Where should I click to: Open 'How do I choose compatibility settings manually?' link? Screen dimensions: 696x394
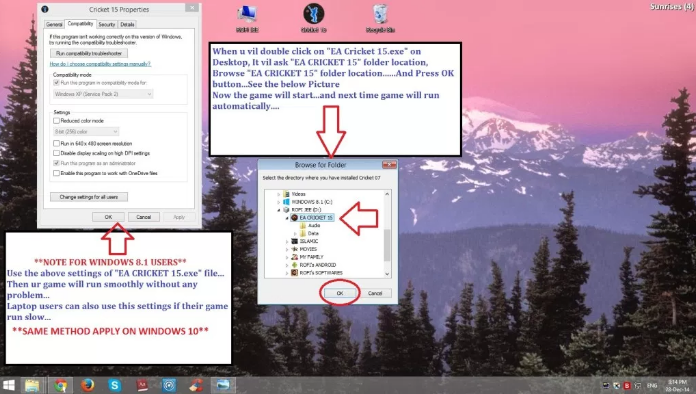100,64
